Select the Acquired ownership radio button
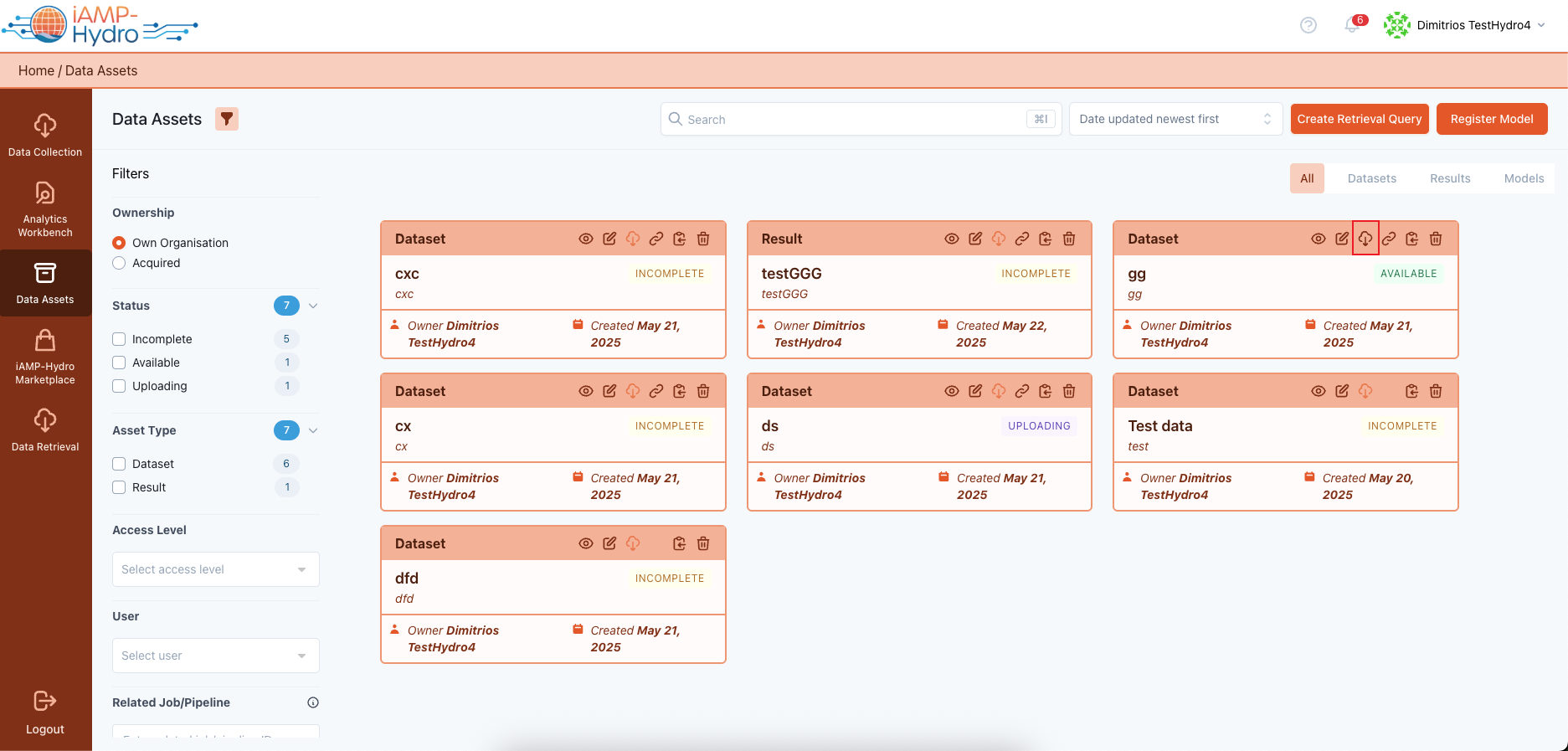The height and width of the screenshot is (751, 1568). pos(119,263)
